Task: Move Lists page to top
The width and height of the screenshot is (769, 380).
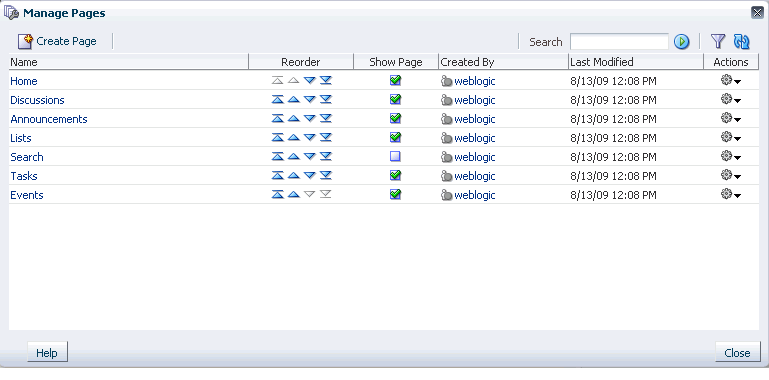Action: click(278, 138)
